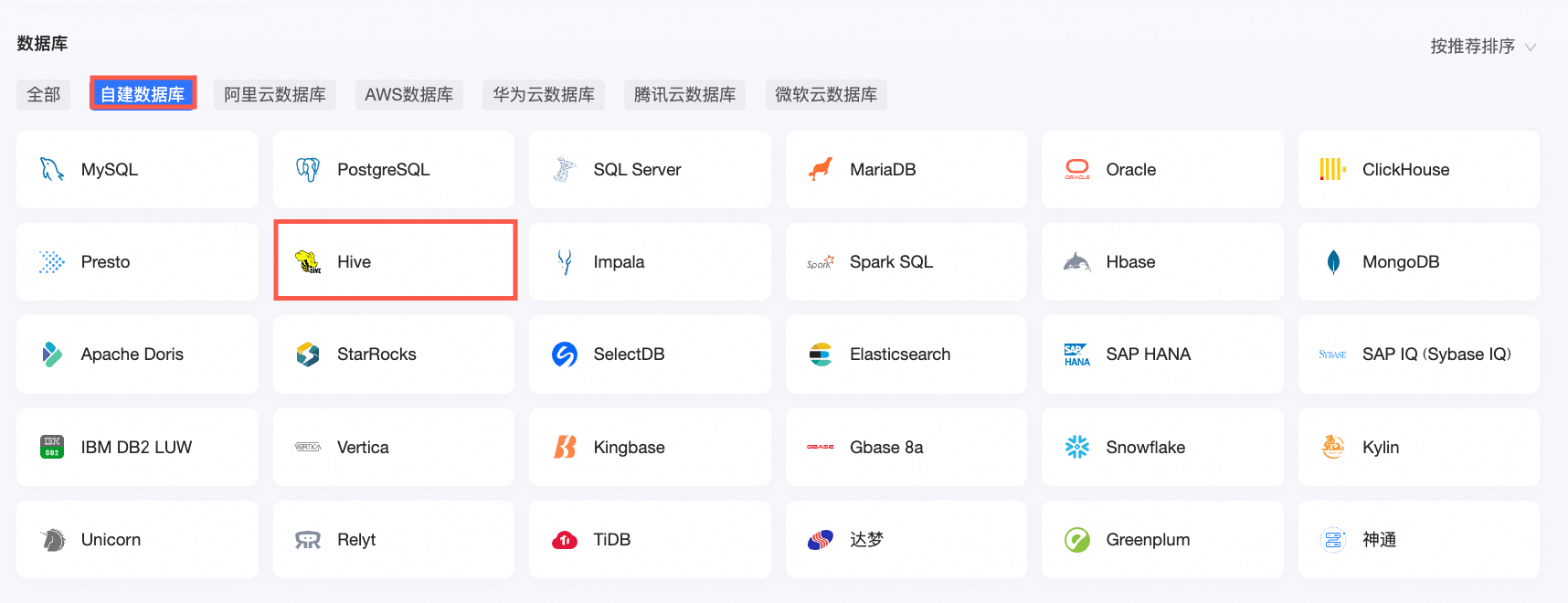Viewport: 1568px width, 603px height.
Task: Click the Spark SQL logo icon
Action: (x=821, y=262)
